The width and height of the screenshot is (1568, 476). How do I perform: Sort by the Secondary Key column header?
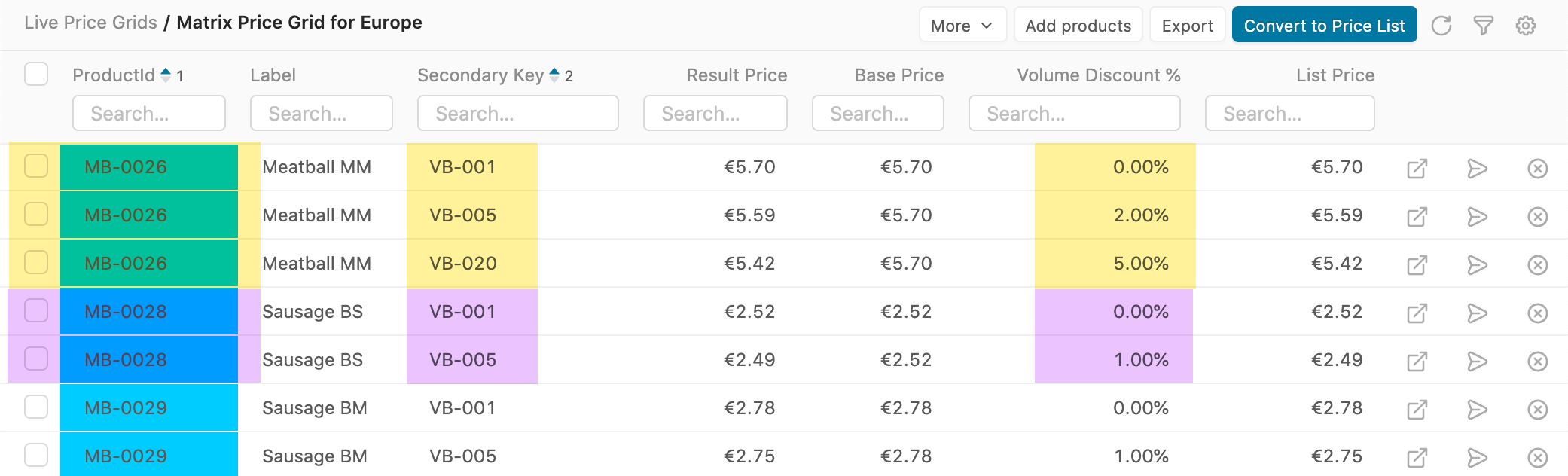[480, 75]
